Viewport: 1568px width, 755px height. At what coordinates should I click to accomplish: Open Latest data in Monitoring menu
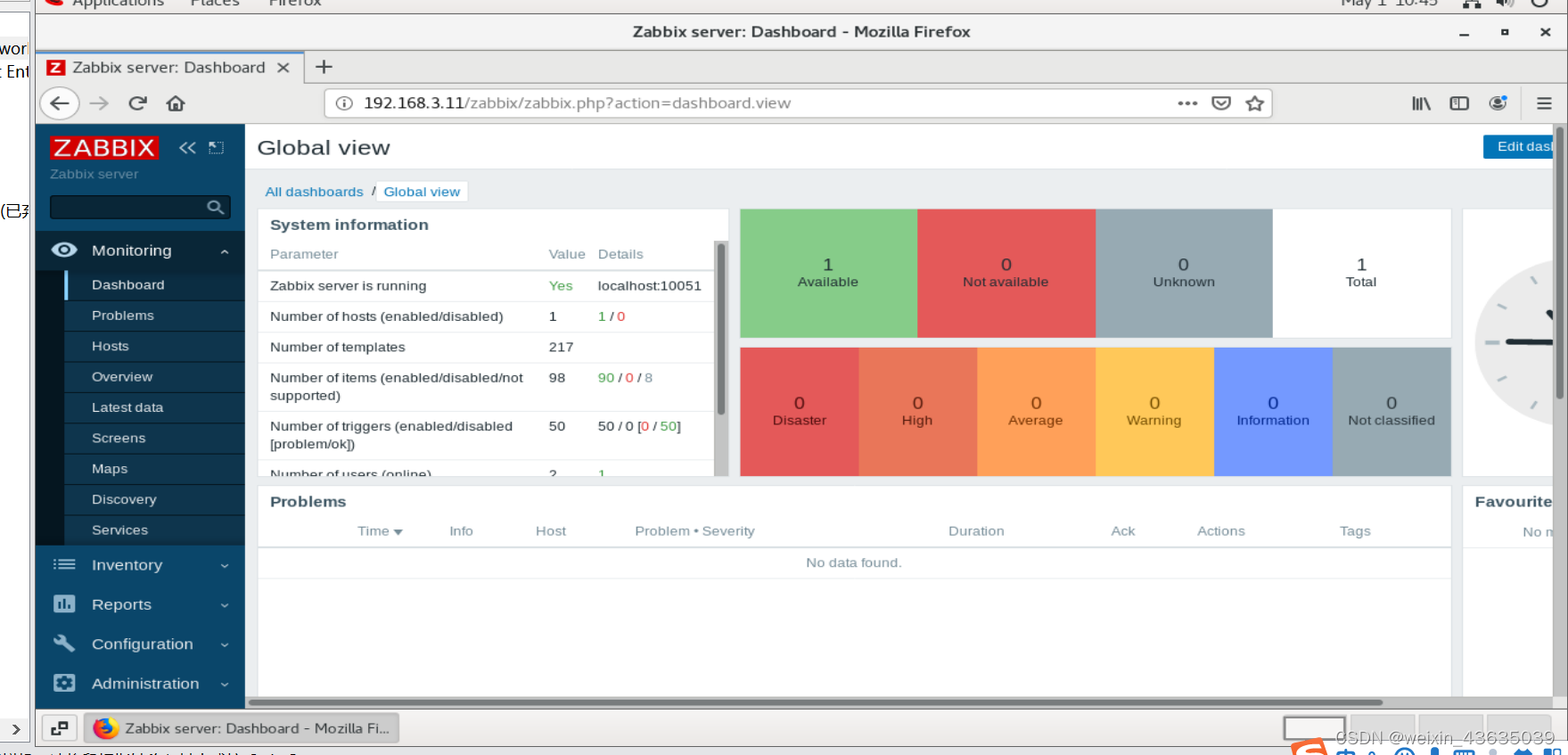155,407
